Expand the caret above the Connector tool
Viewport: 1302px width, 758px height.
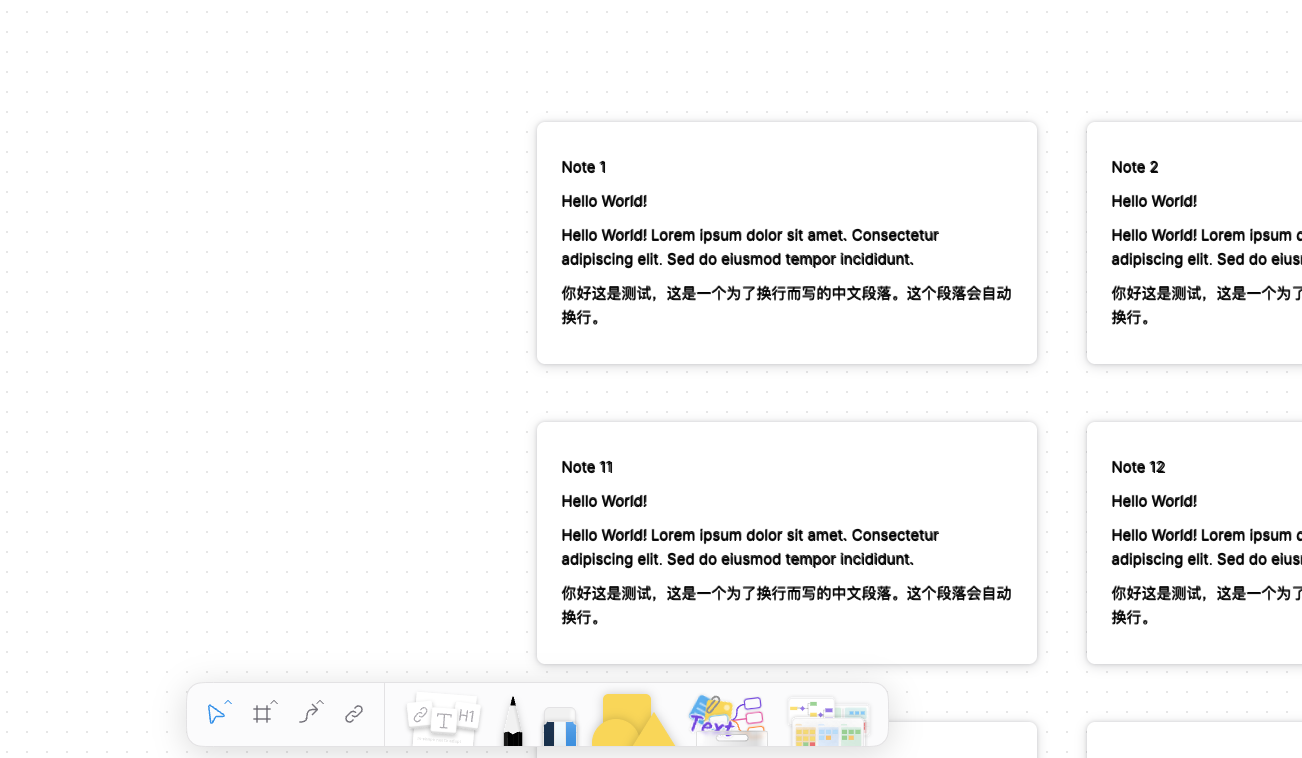click(x=320, y=703)
